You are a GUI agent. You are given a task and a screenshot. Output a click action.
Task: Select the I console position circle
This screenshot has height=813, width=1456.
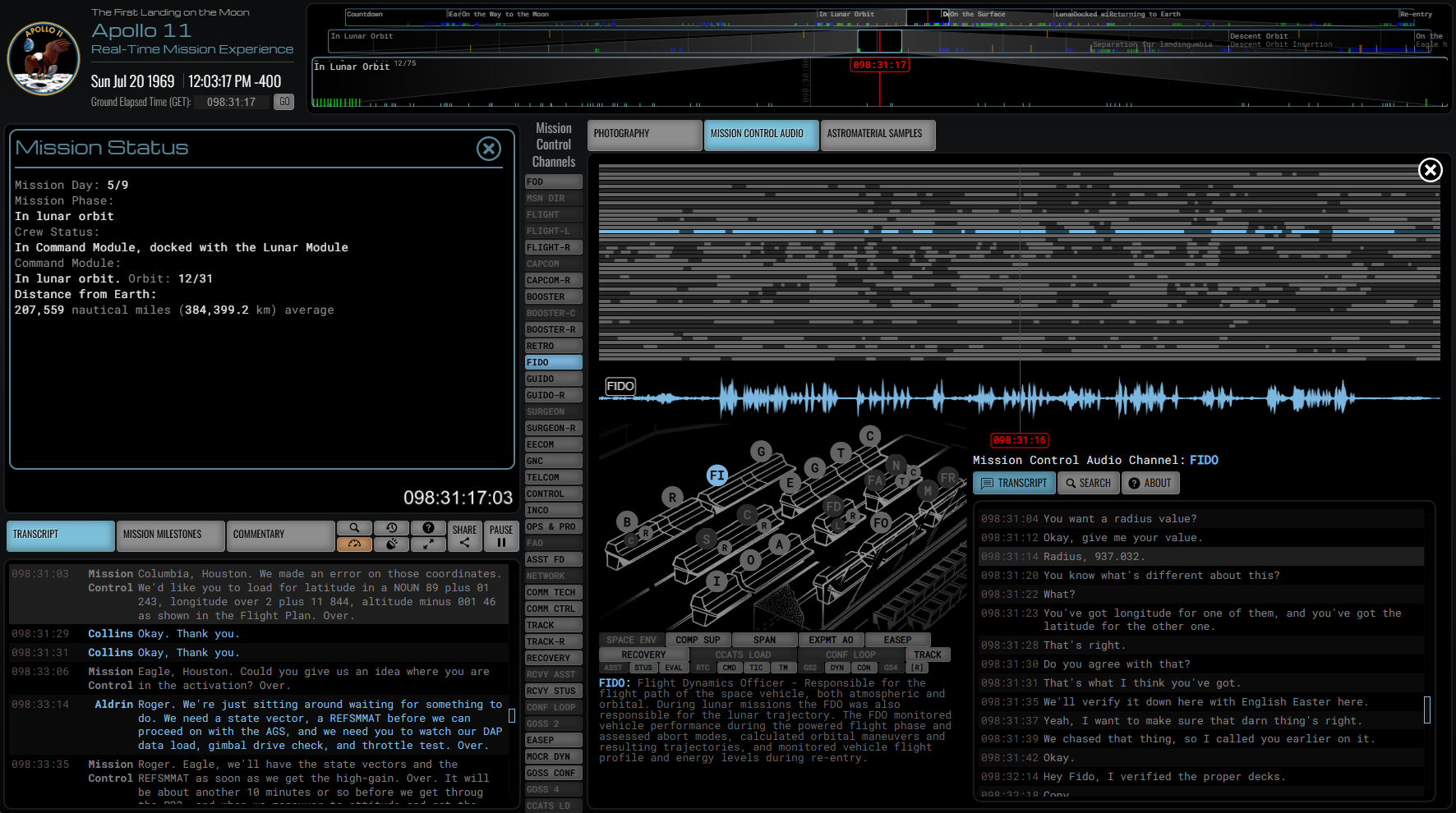coord(716,581)
